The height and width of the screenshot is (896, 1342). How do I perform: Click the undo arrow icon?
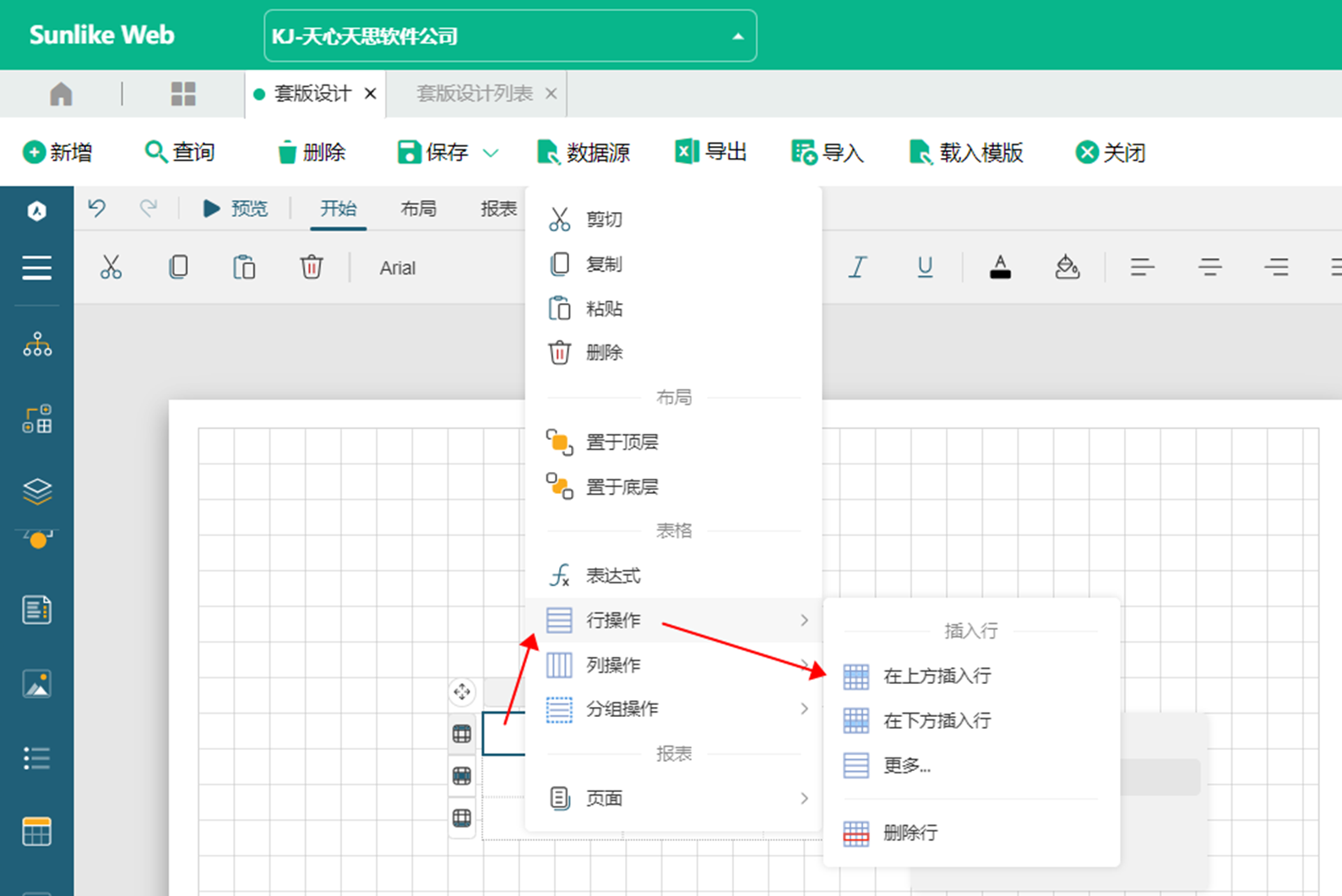point(97,208)
